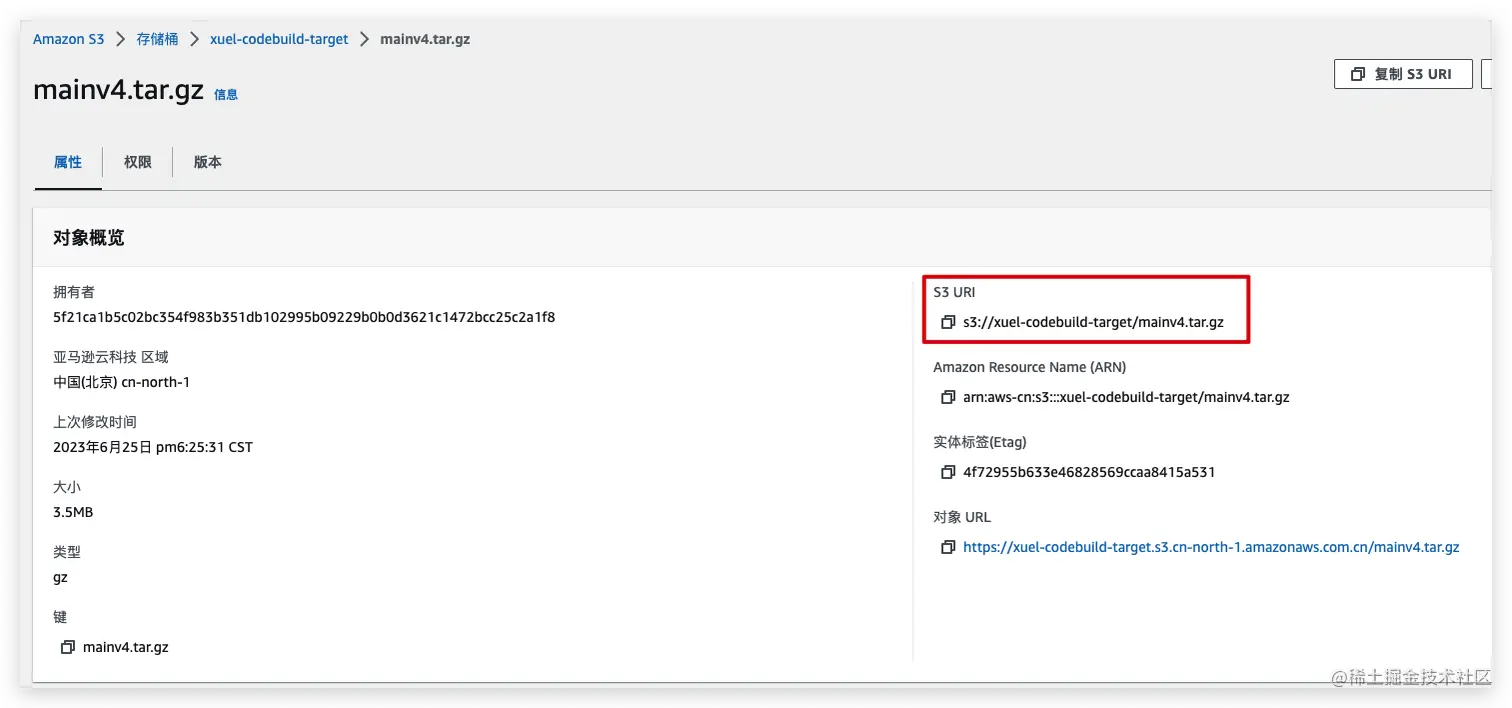Click the owner ID hash text
The image size is (1512, 708).
point(304,317)
